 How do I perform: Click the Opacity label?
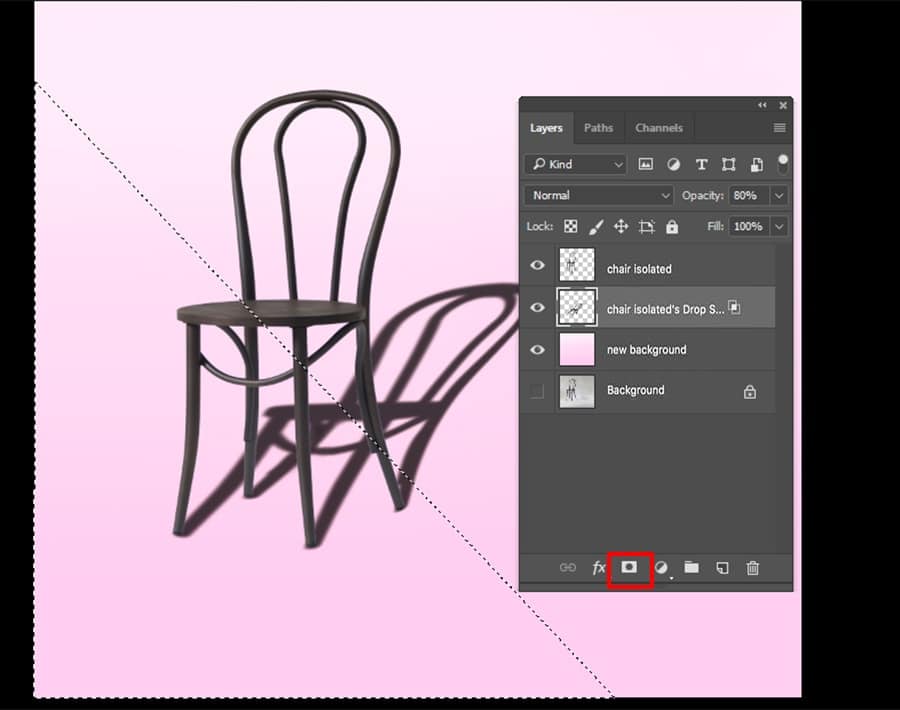pyautogui.click(x=703, y=196)
